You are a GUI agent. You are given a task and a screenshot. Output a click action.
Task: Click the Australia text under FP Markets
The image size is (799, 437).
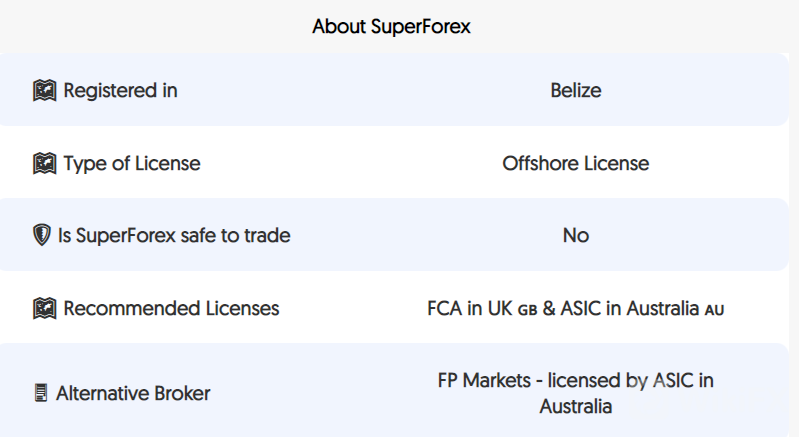click(576, 407)
